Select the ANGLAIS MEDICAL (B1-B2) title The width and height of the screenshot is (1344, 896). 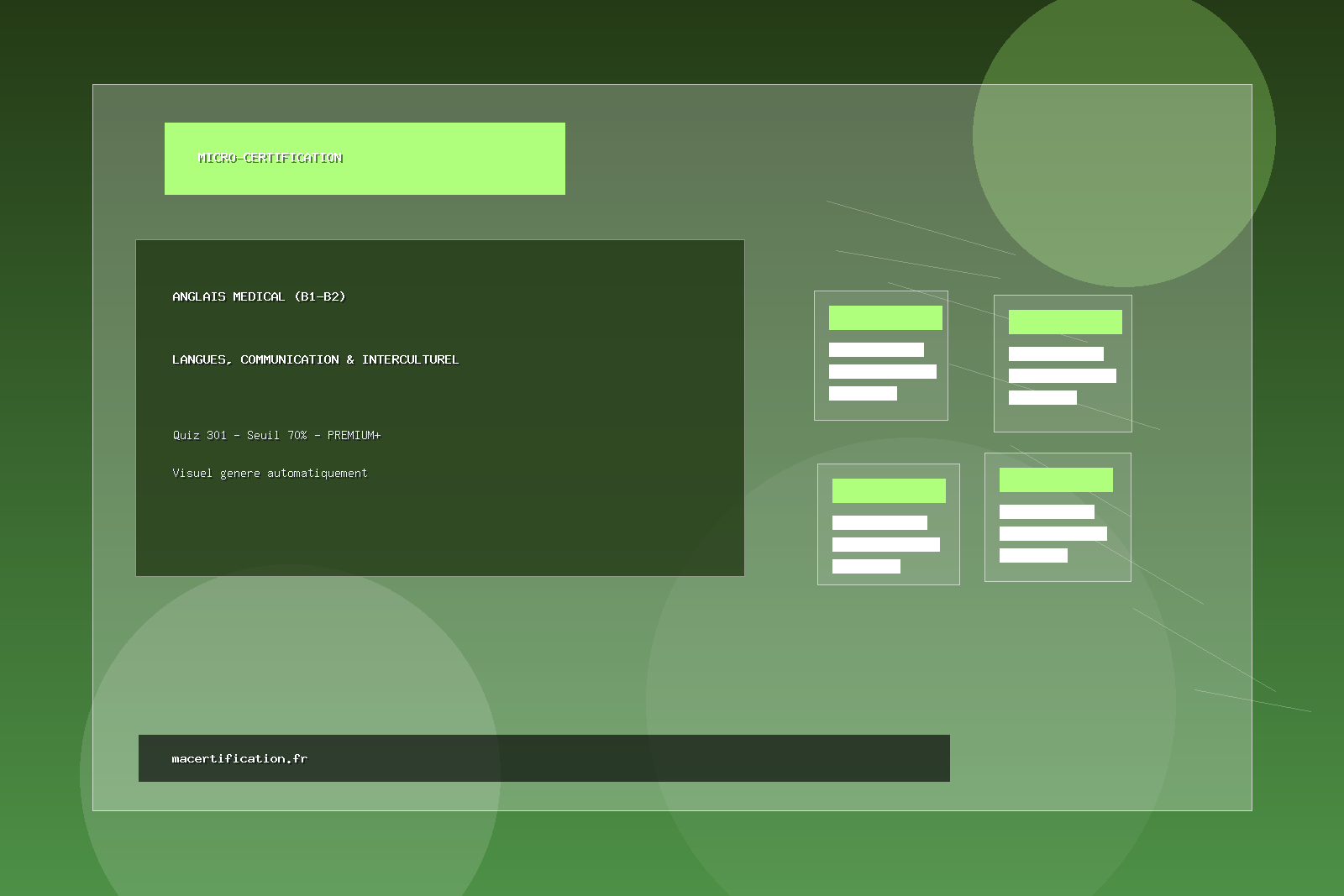[x=259, y=296]
